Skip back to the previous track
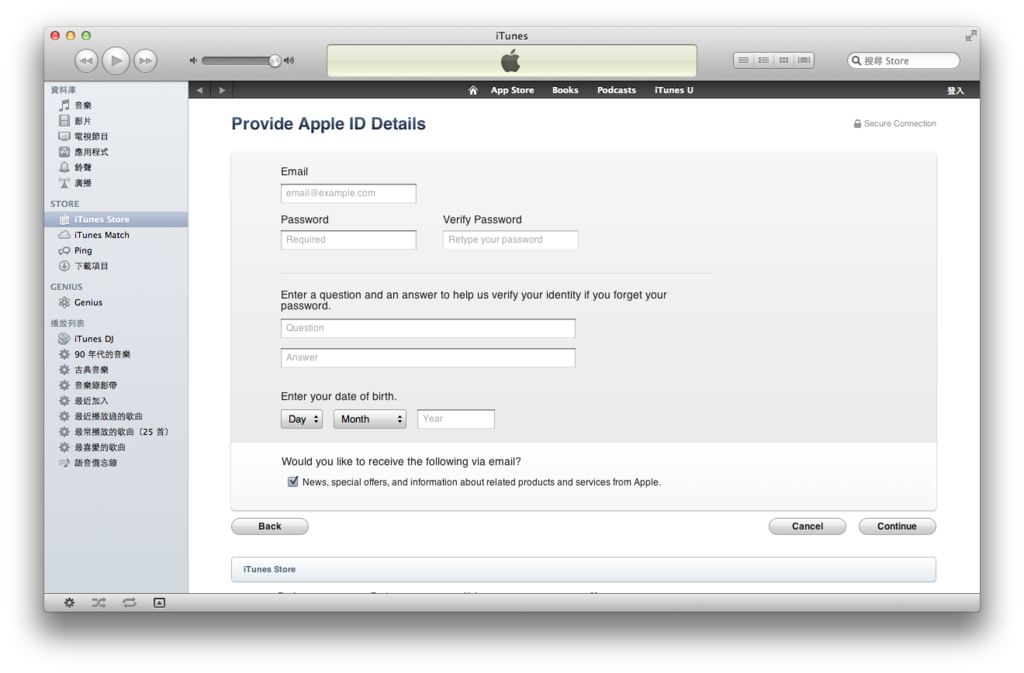This screenshot has width=1024, height=673. tap(86, 61)
